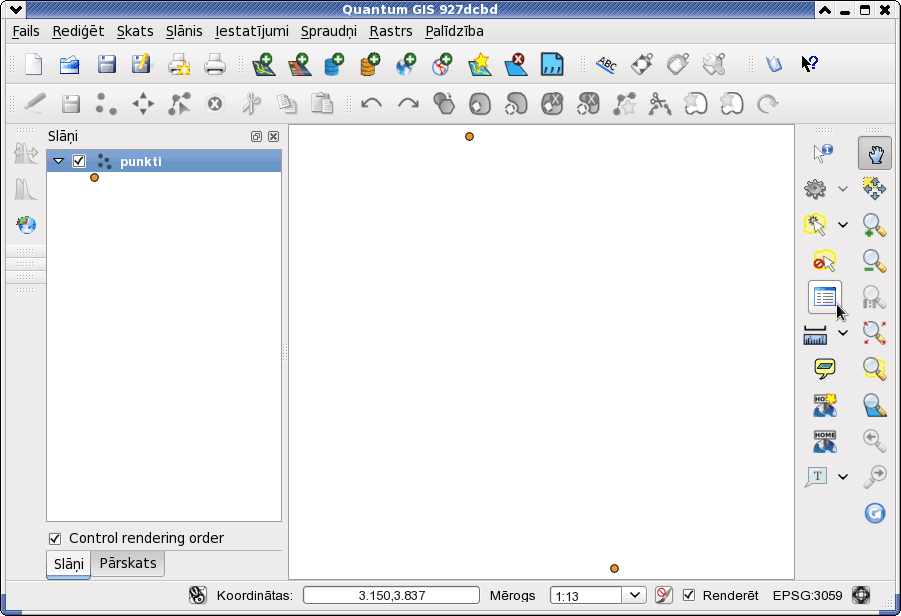Create new shapefile layer with star icon
Viewport: 901px width, 616px height.
point(480,64)
